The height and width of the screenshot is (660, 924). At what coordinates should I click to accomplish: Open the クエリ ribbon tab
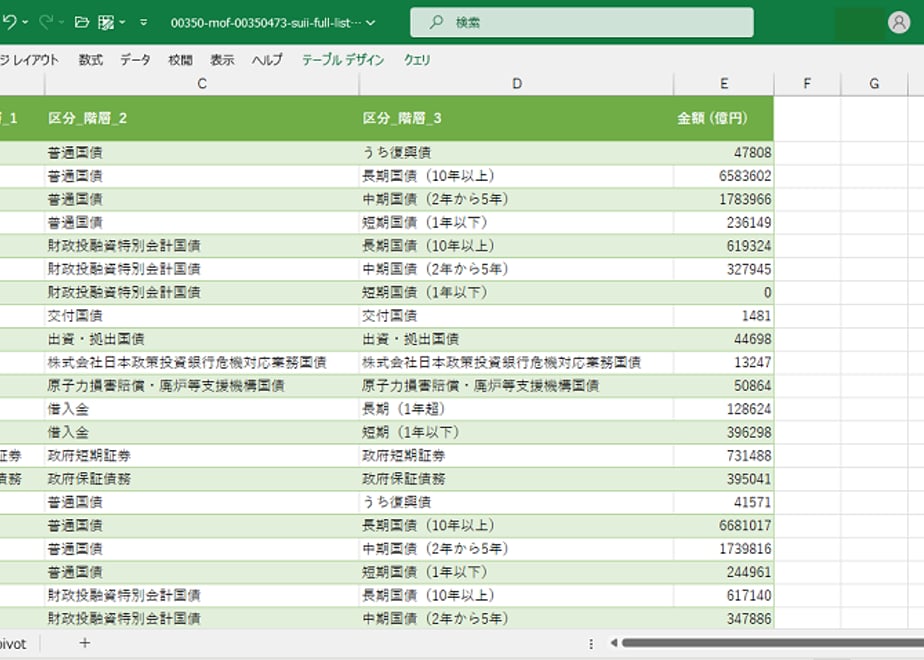(417, 60)
